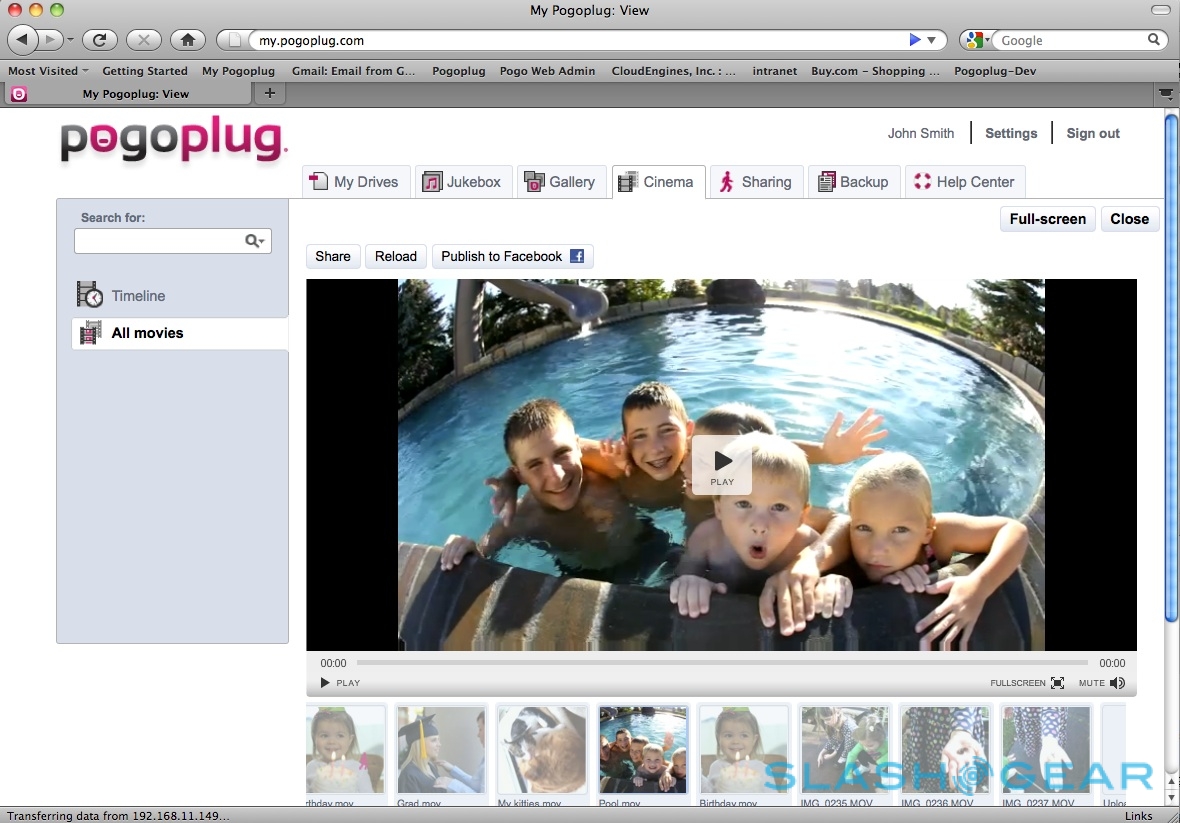Viewport: 1180px width, 823px height.
Task: Select All movies in sidebar
Action: click(x=147, y=333)
